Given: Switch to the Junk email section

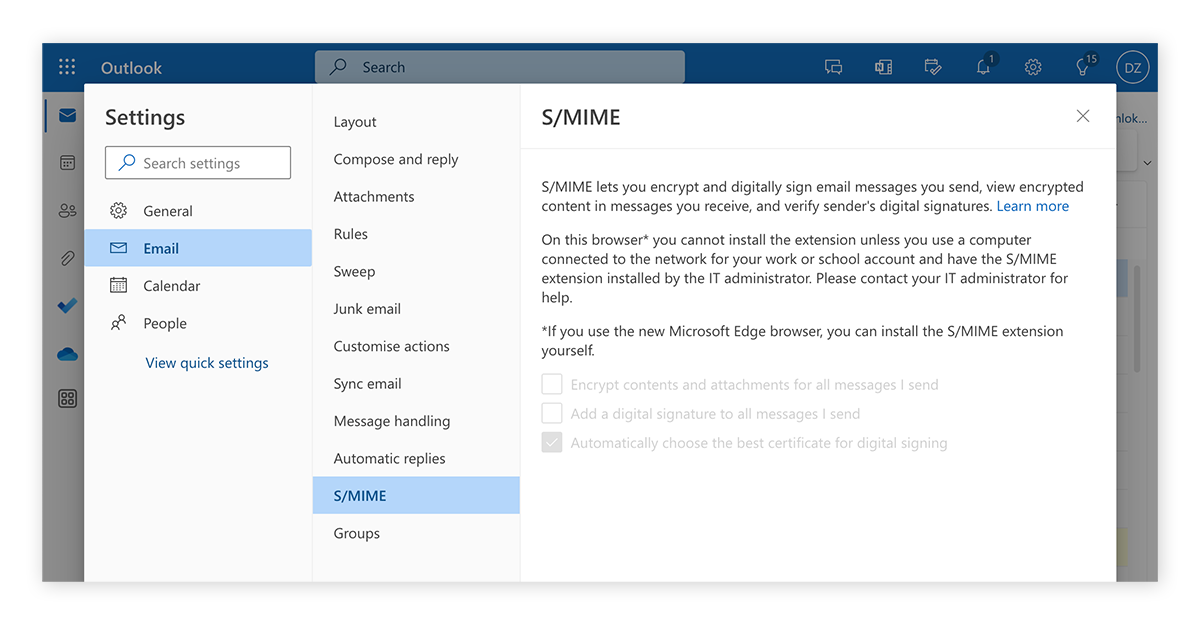Looking at the screenshot, I should (367, 308).
